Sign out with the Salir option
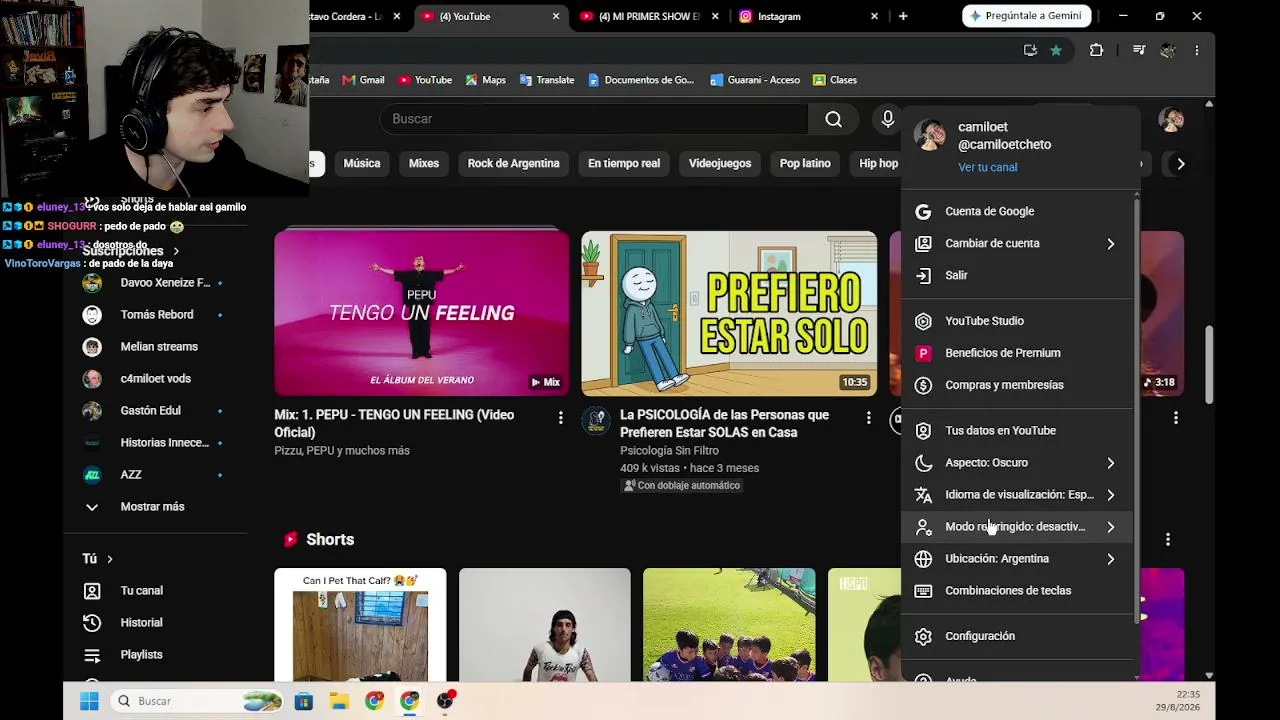Image resolution: width=1280 pixels, height=720 pixels. [x=1017, y=275]
